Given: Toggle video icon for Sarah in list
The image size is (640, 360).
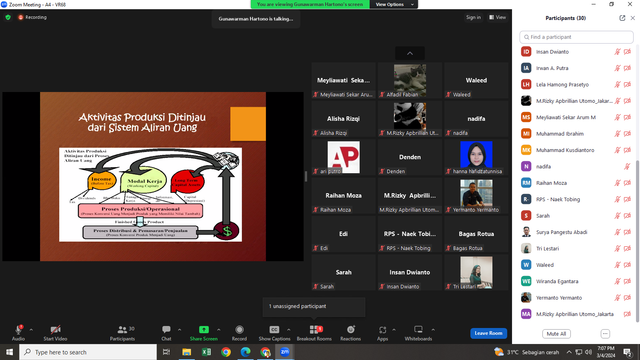Looking at the screenshot, I should (x=627, y=216).
